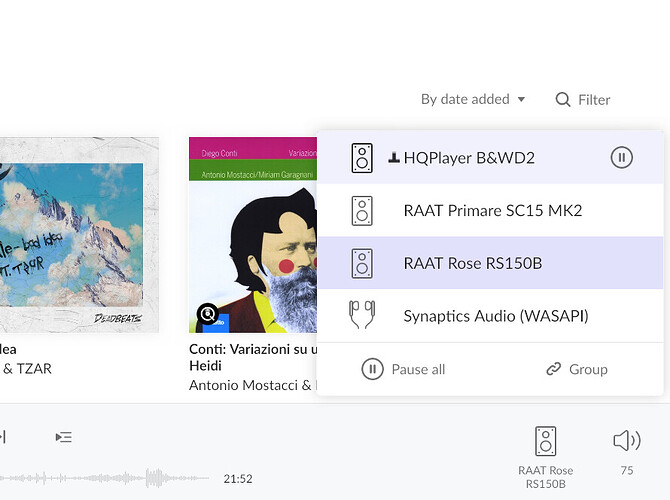Select Synaptics Audio (WASAPI) output

491,316
